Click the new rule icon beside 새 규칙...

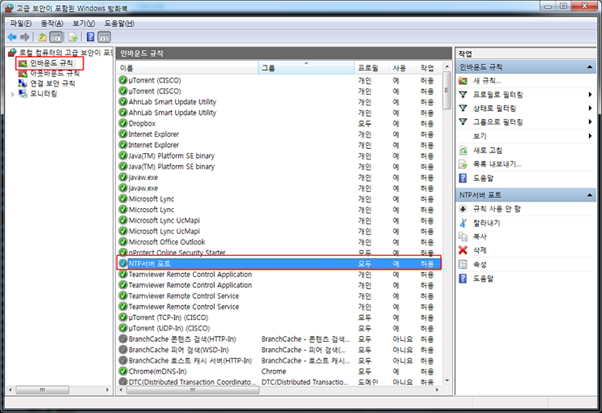pos(463,81)
